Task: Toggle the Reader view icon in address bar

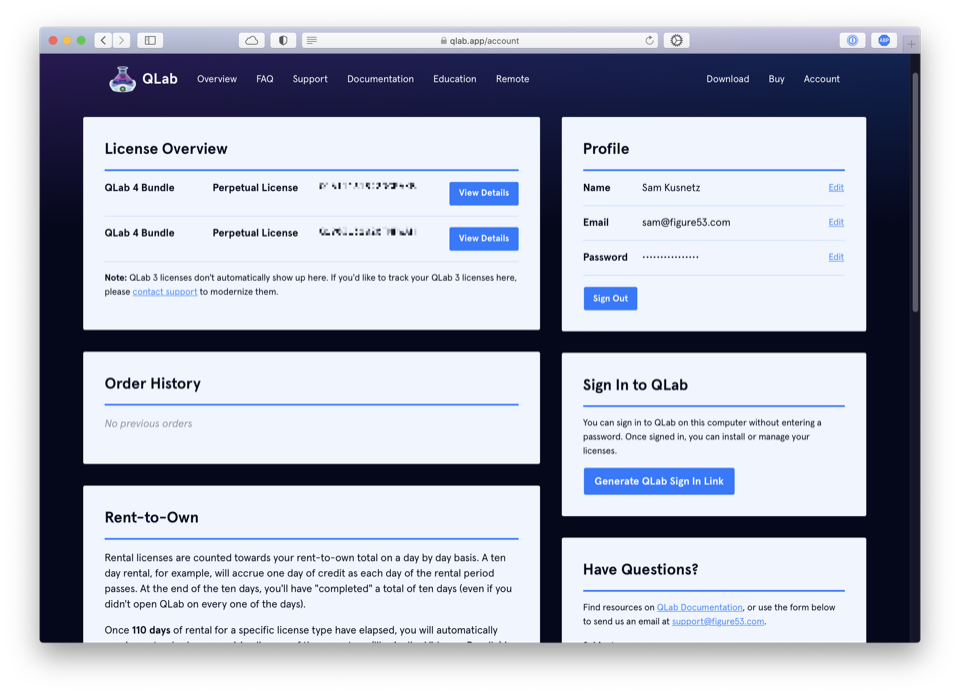Action: coord(312,41)
